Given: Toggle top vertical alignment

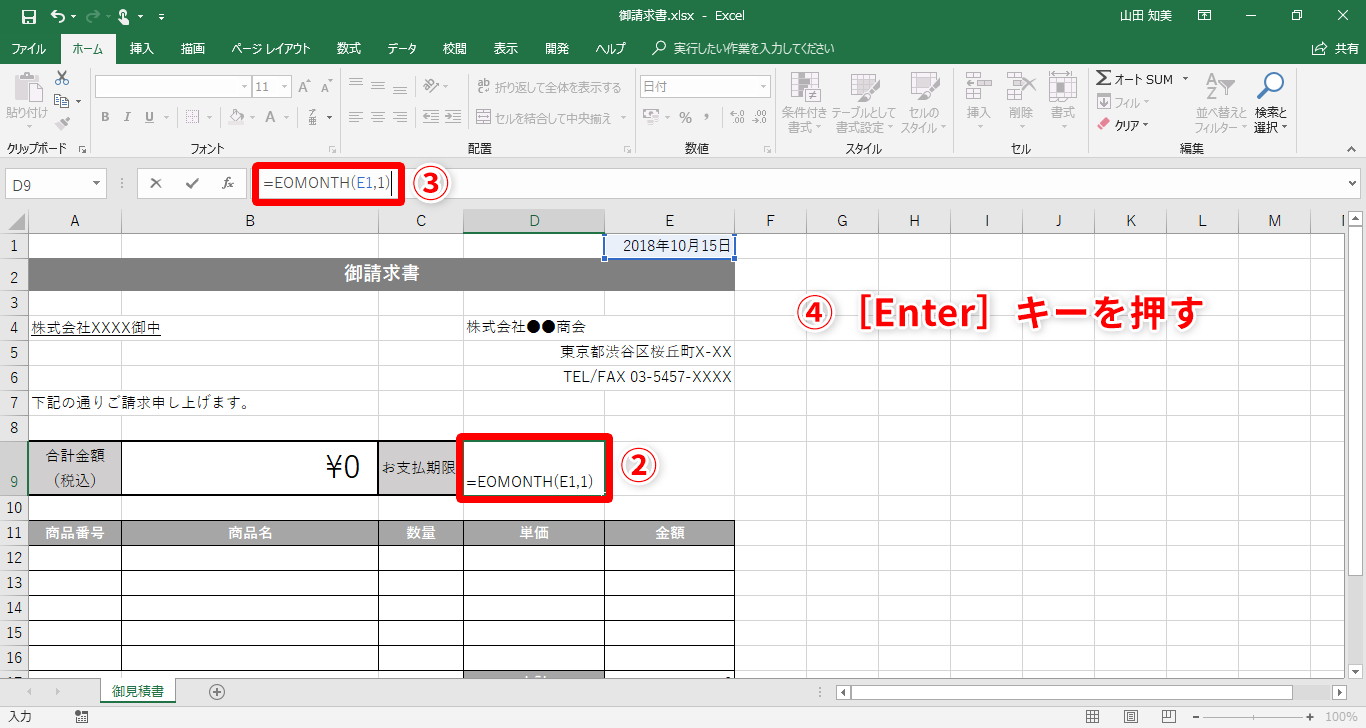Looking at the screenshot, I should pos(356,86).
